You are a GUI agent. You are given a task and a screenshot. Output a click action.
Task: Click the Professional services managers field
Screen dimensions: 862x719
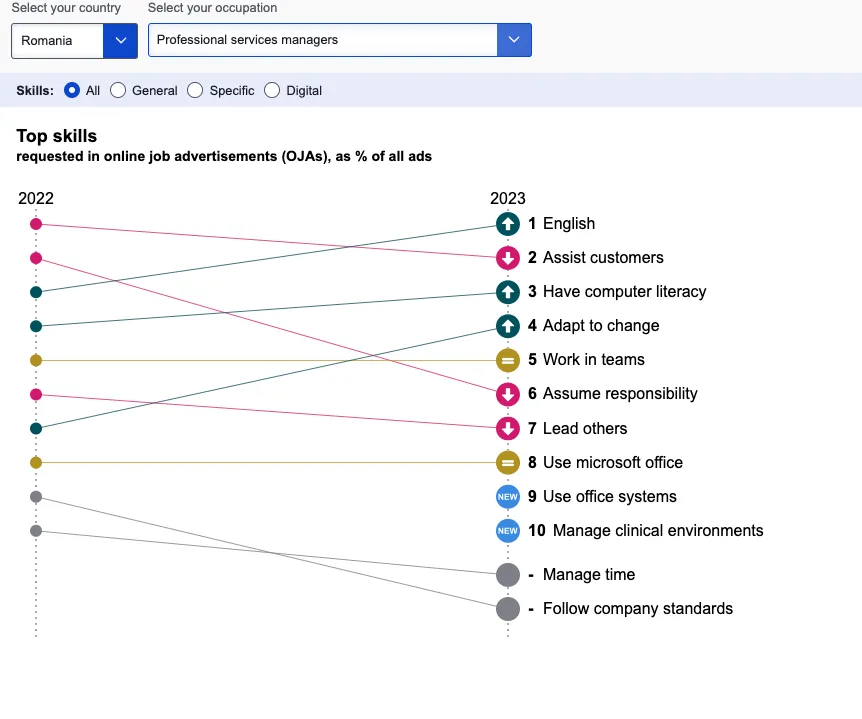[322, 41]
